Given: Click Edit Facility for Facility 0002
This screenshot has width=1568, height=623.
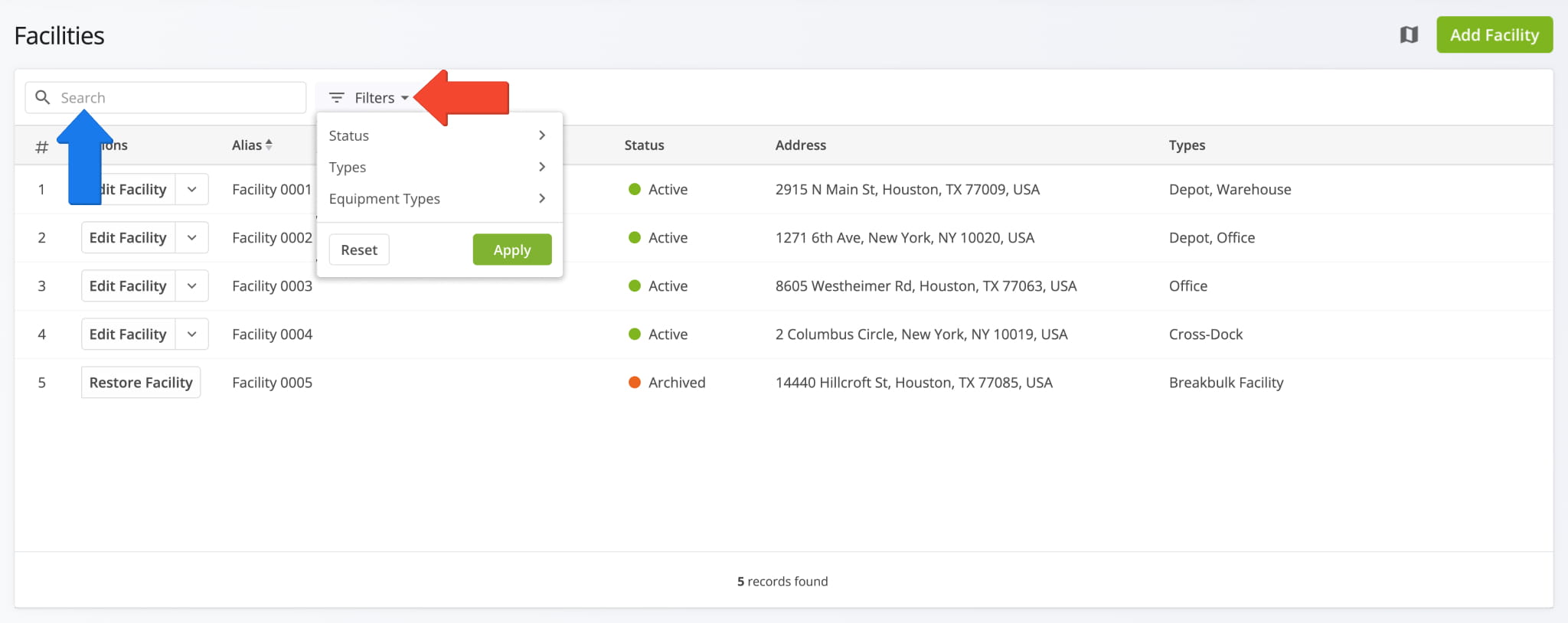Looking at the screenshot, I should coord(128,237).
